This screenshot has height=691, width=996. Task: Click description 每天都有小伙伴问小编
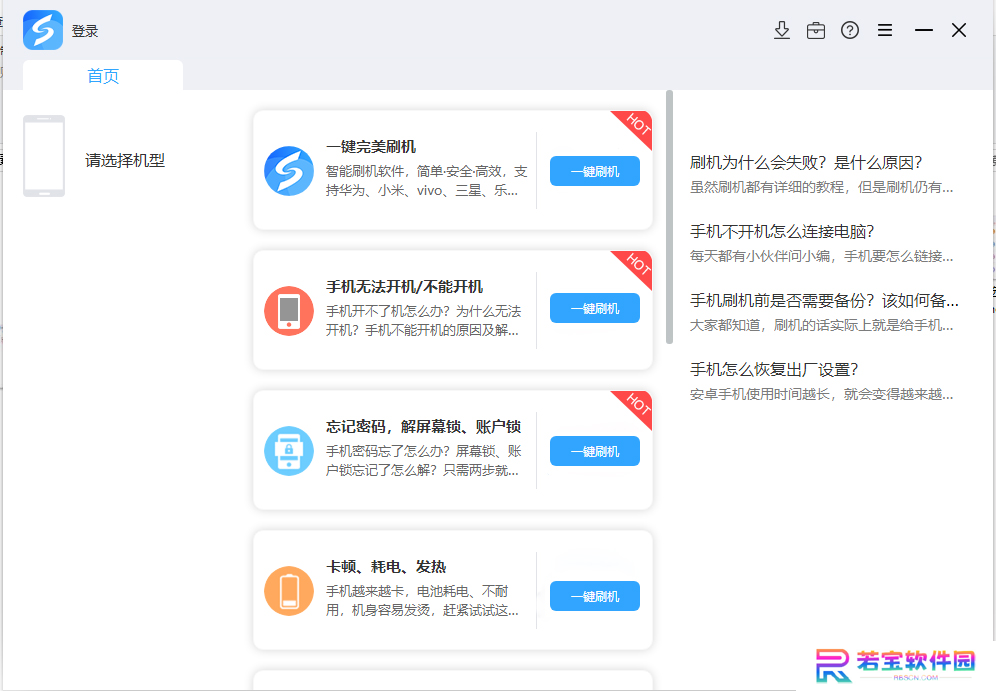pos(821,256)
